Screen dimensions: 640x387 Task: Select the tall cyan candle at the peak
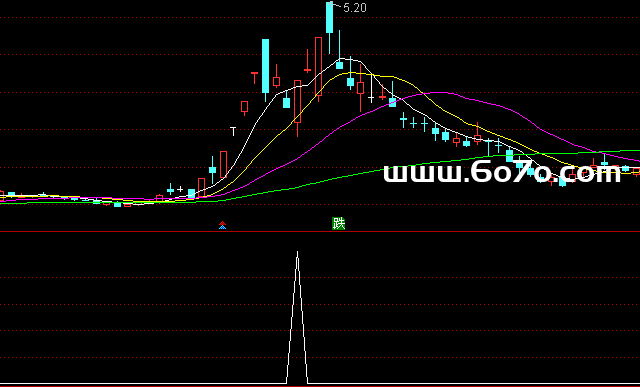pyautogui.click(x=329, y=18)
